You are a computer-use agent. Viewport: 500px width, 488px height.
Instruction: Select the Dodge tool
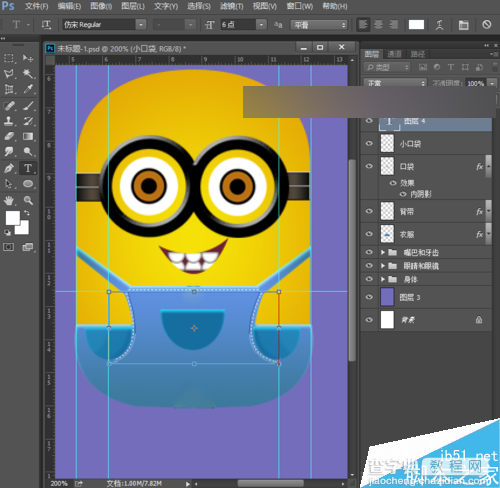click(28, 152)
